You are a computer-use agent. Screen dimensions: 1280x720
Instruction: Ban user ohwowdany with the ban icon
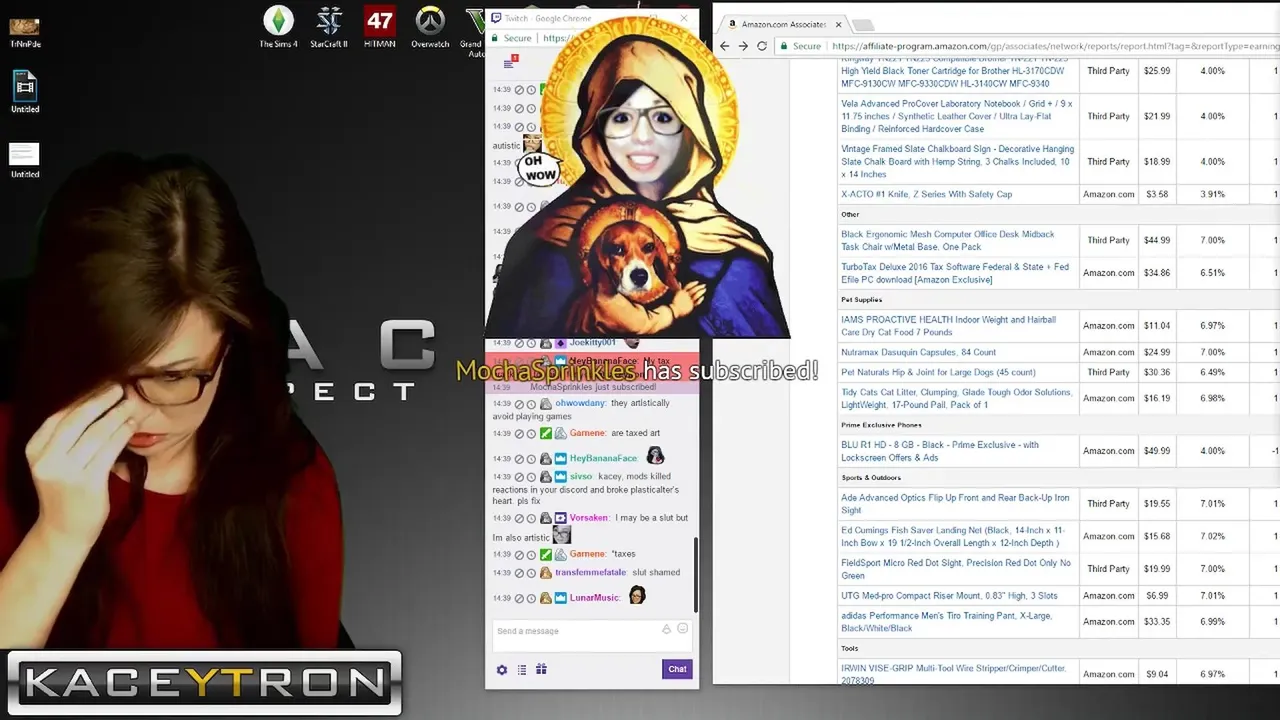[x=519, y=404]
